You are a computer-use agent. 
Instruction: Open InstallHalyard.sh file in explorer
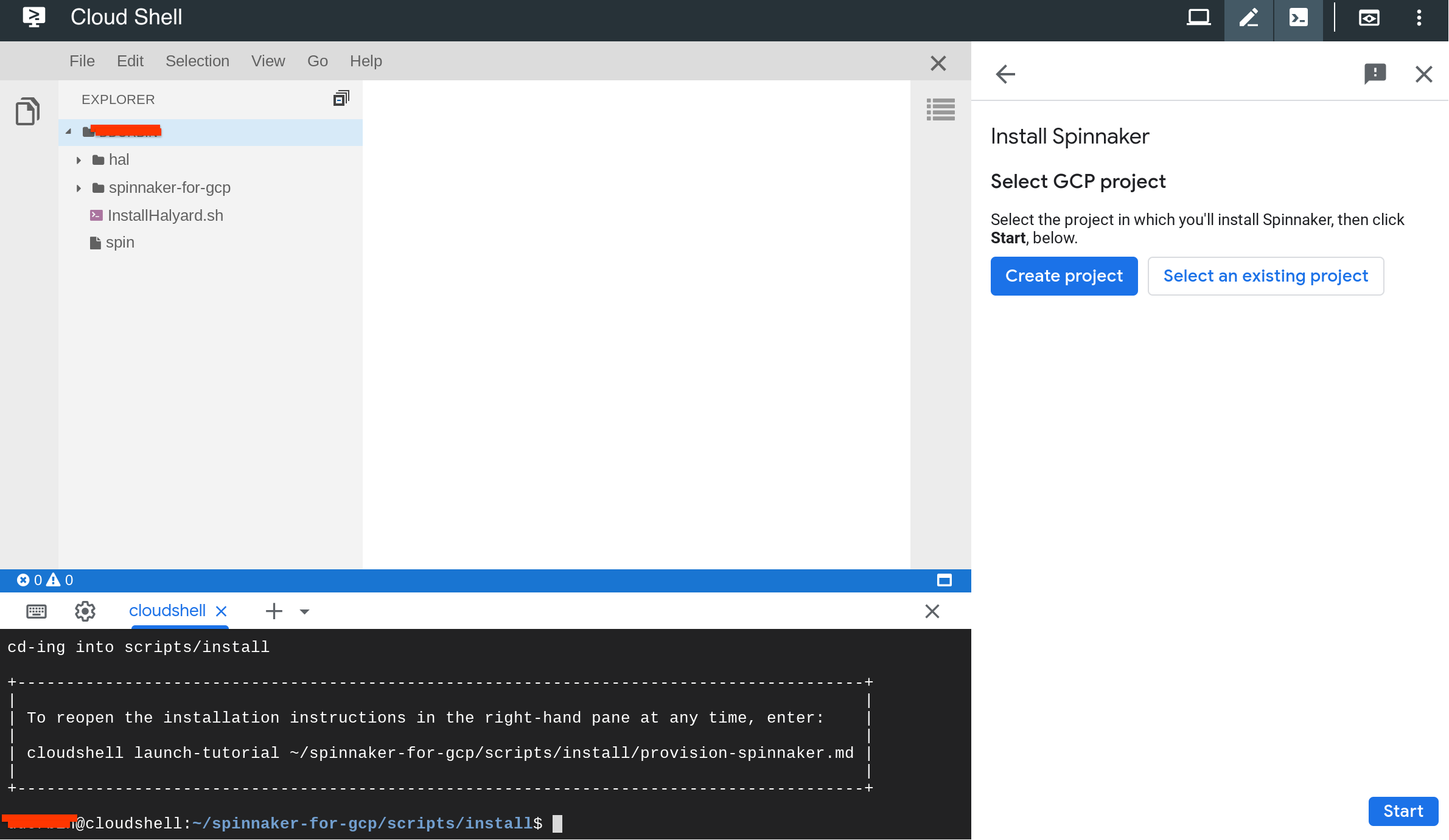pos(165,215)
